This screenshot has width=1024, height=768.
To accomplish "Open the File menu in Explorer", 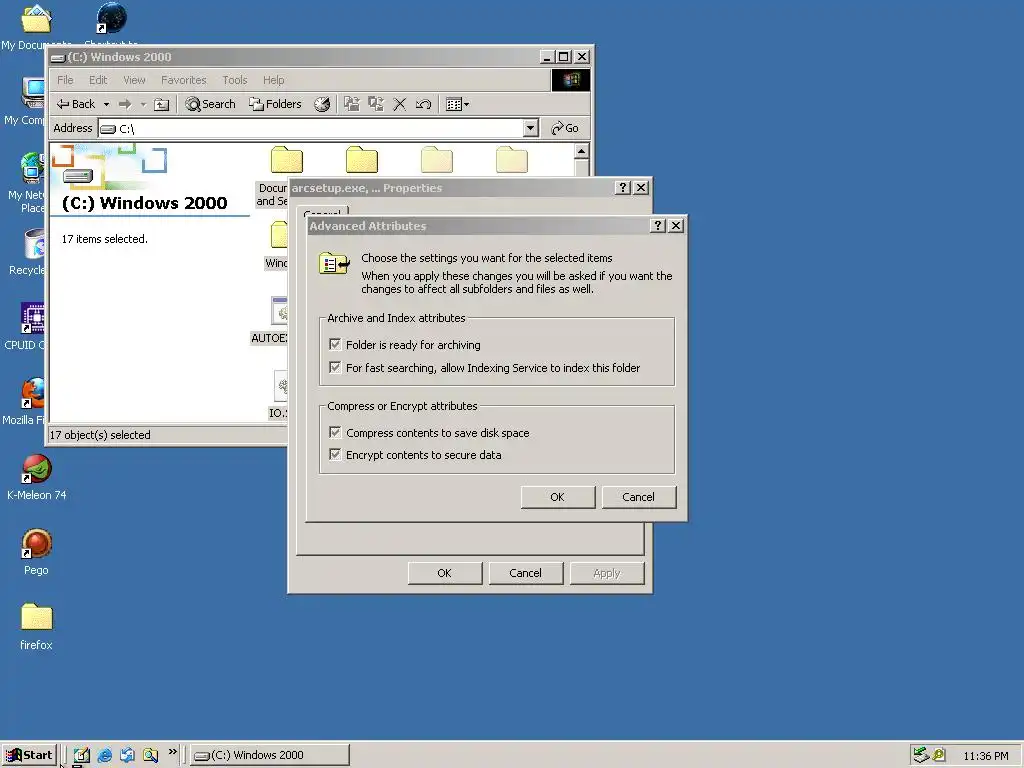I will [x=65, y=80].
